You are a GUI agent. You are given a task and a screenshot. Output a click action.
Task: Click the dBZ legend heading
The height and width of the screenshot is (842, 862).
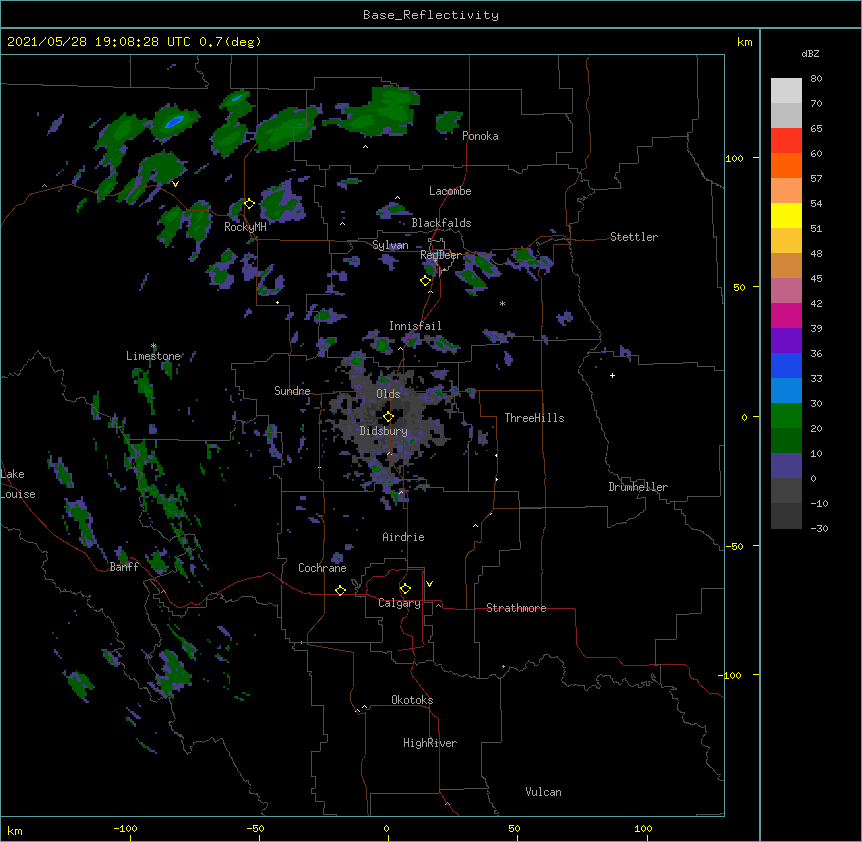[810, 53]
